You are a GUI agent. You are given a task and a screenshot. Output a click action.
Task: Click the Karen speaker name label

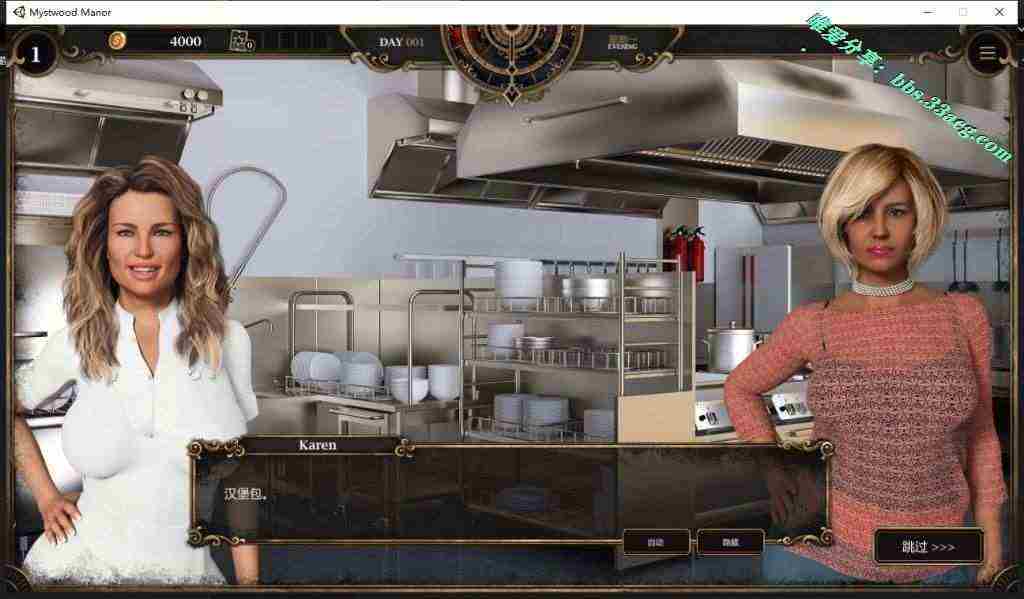click(x=318, y=446)
